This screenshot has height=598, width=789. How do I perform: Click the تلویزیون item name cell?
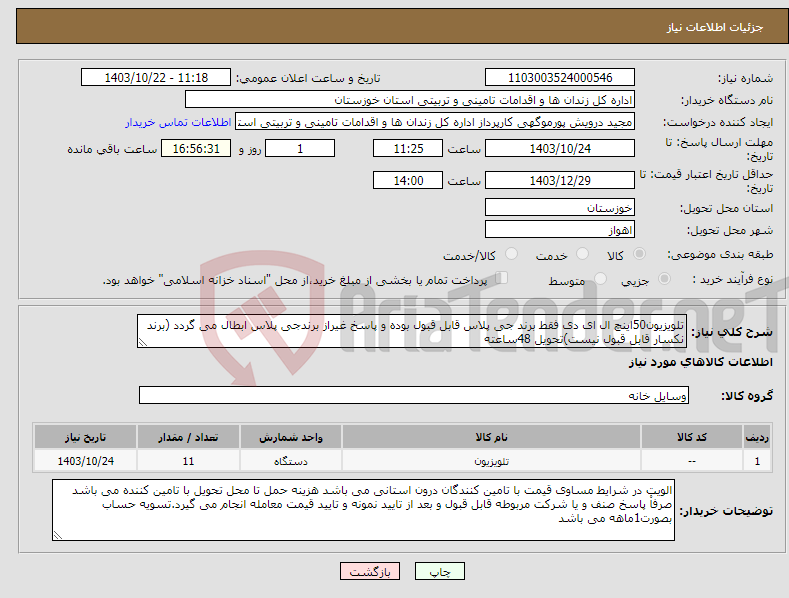click(491, 461)
